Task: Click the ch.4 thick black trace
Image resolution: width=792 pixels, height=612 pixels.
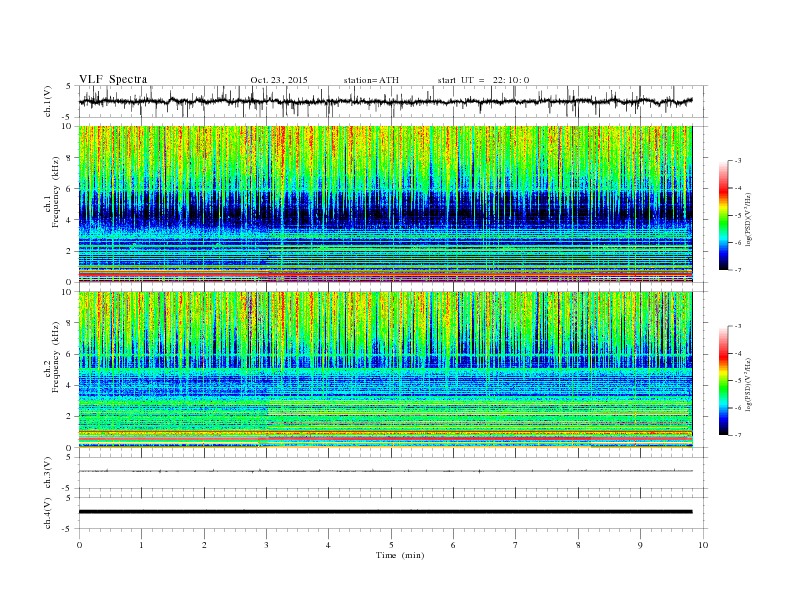Action: [x=386, y=512]
